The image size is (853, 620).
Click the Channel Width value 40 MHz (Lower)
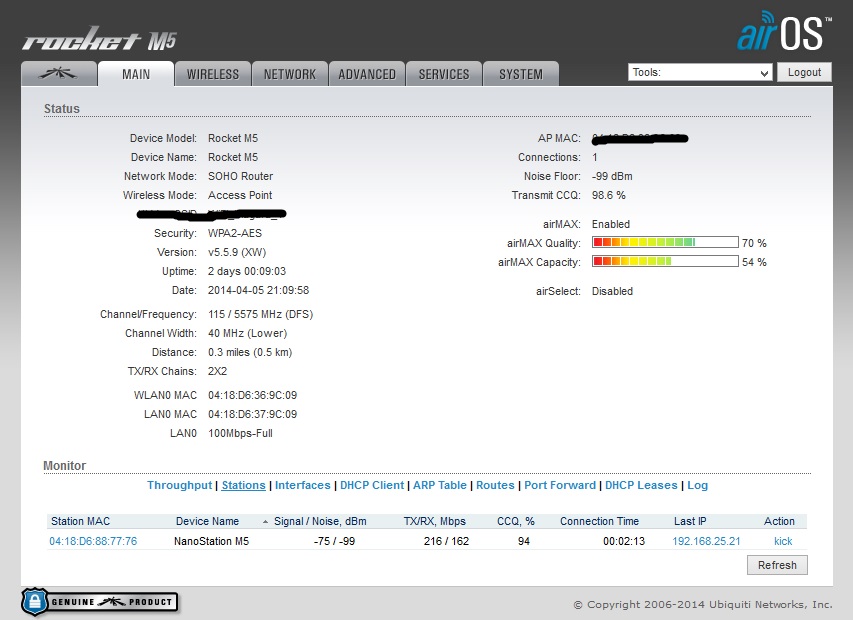(248, 333)
